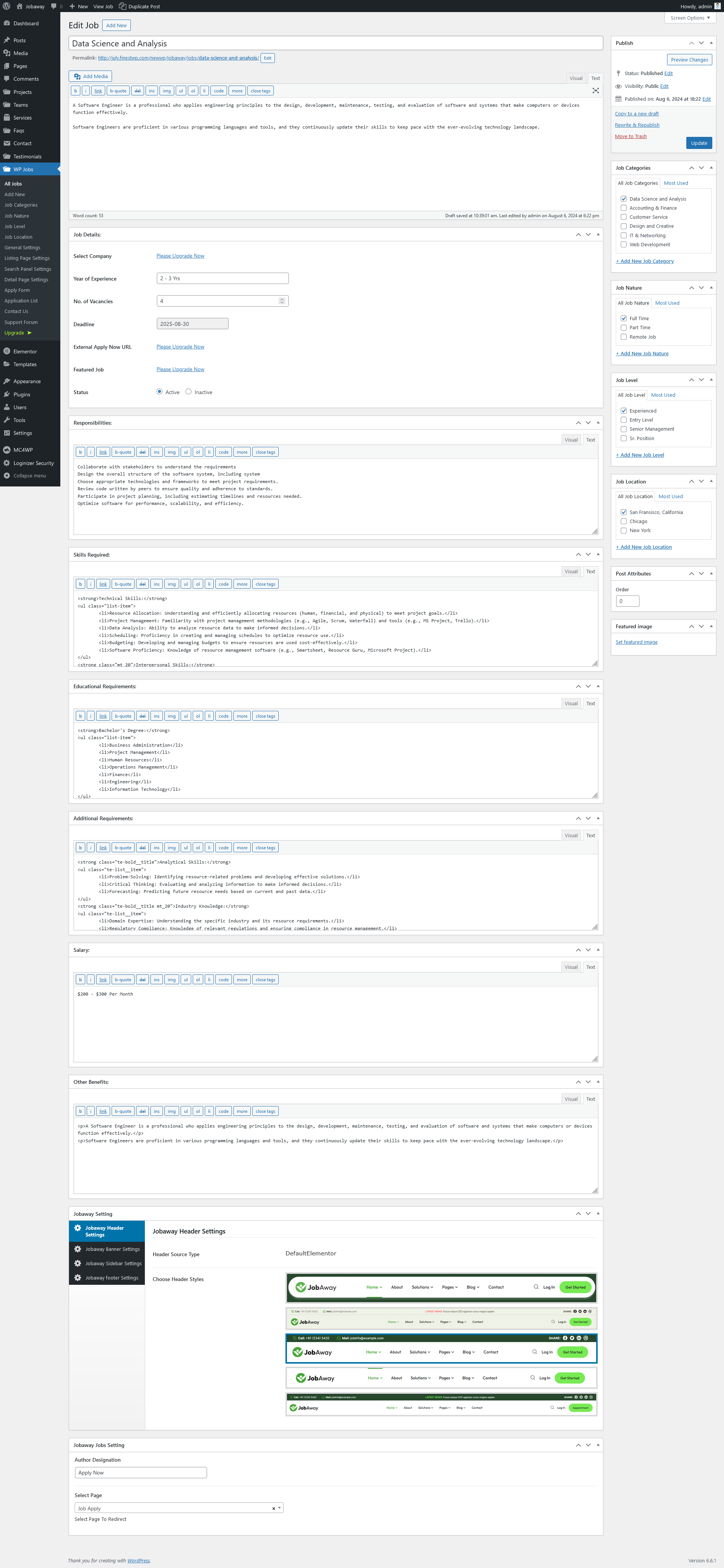Image resolution: width=724 pixels, height=1568 pixels.
Task: Click the distraction-free fullscreen editor icon
Action: point(595,91)
